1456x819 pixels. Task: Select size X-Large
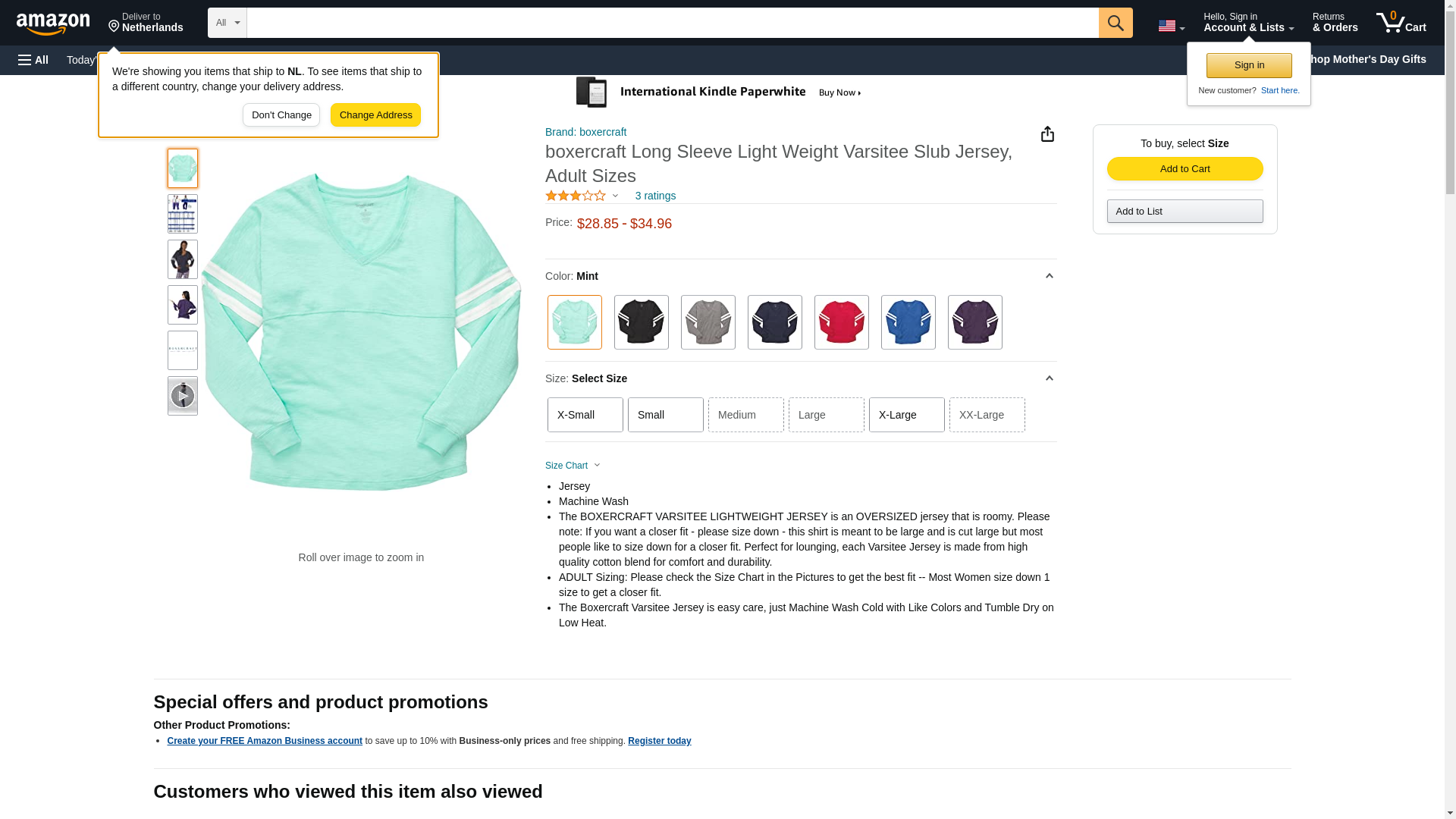coord(906,415)
